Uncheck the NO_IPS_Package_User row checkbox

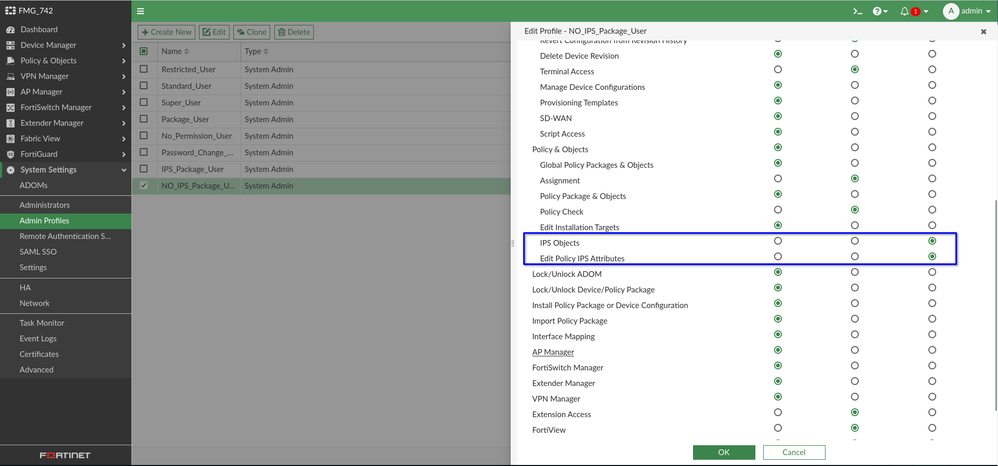(144, 186)
